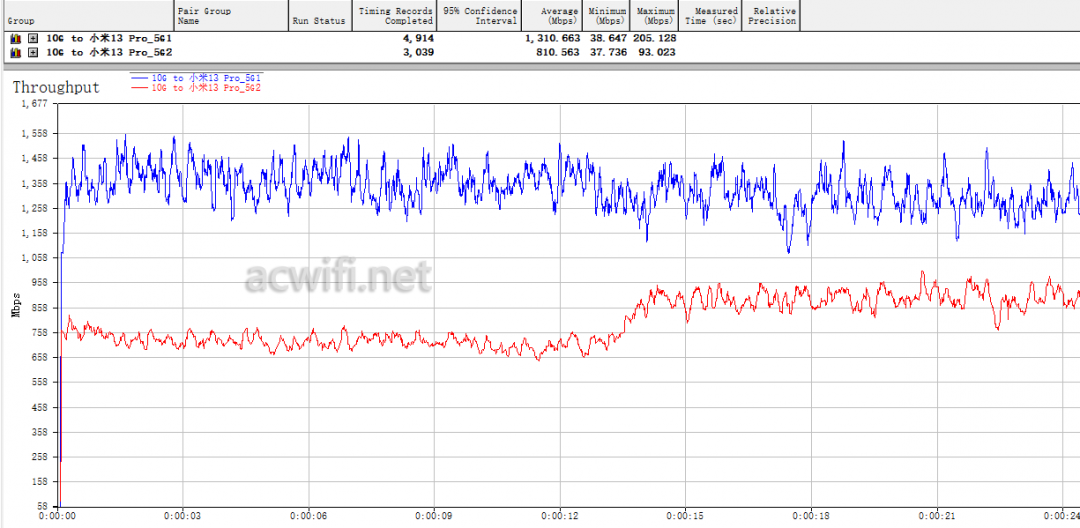Click the Measured Time (sec) header
1080x528 pixels.
coord(710,16)
